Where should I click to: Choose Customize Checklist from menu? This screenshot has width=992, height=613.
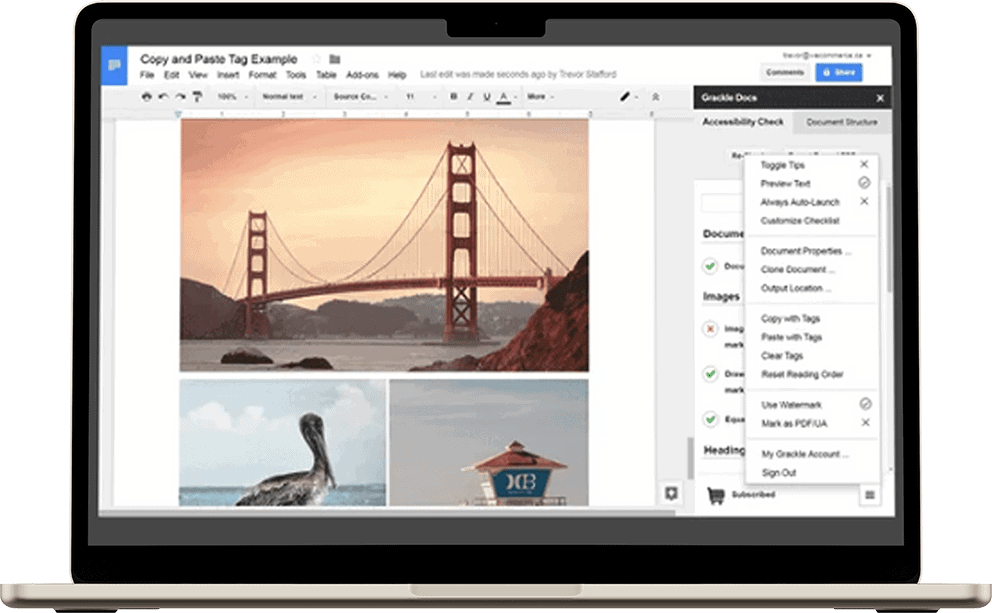point(800,221)
